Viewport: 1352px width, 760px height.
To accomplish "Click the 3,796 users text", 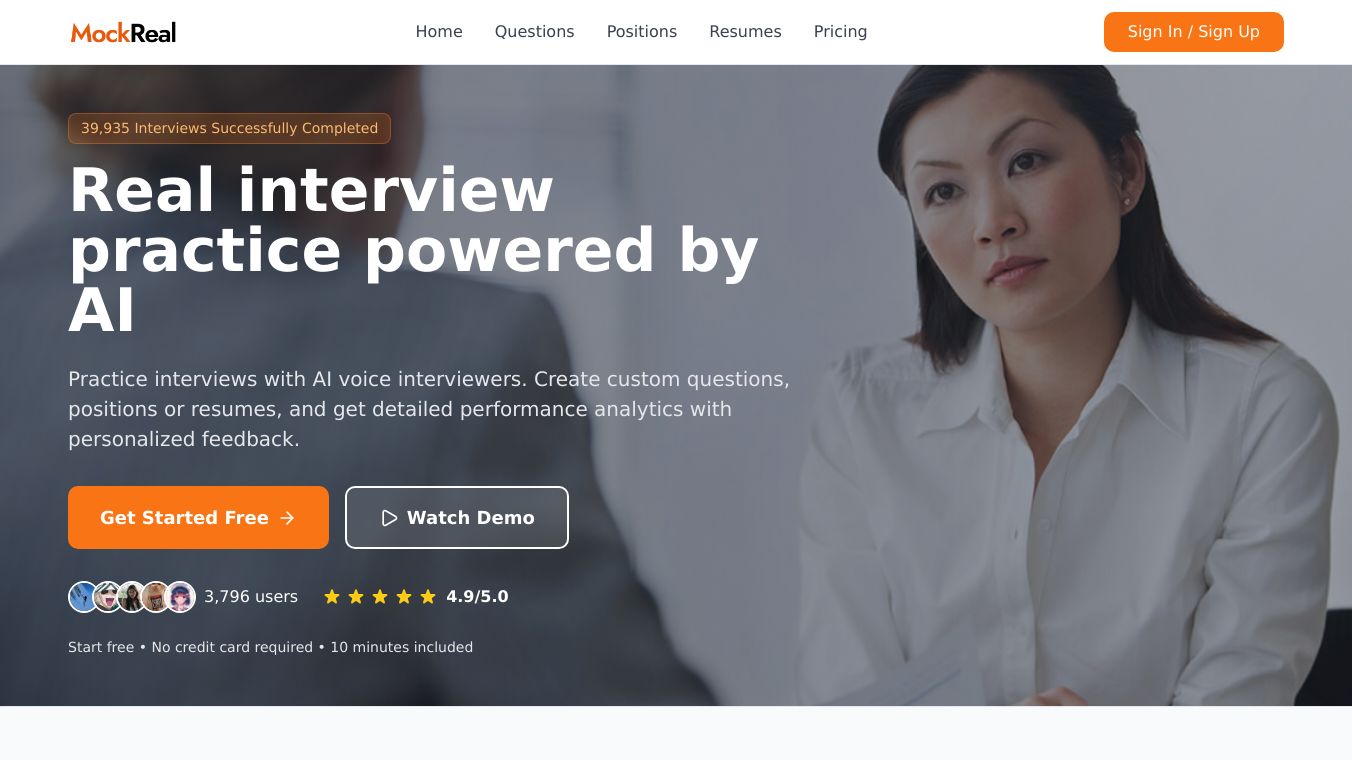I will pyautogui.click(x=251, y=597).
